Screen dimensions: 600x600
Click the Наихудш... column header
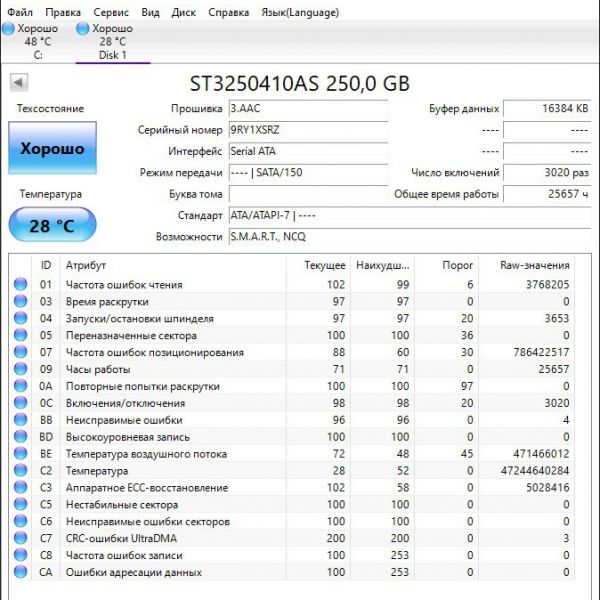[x=383, y=265]
